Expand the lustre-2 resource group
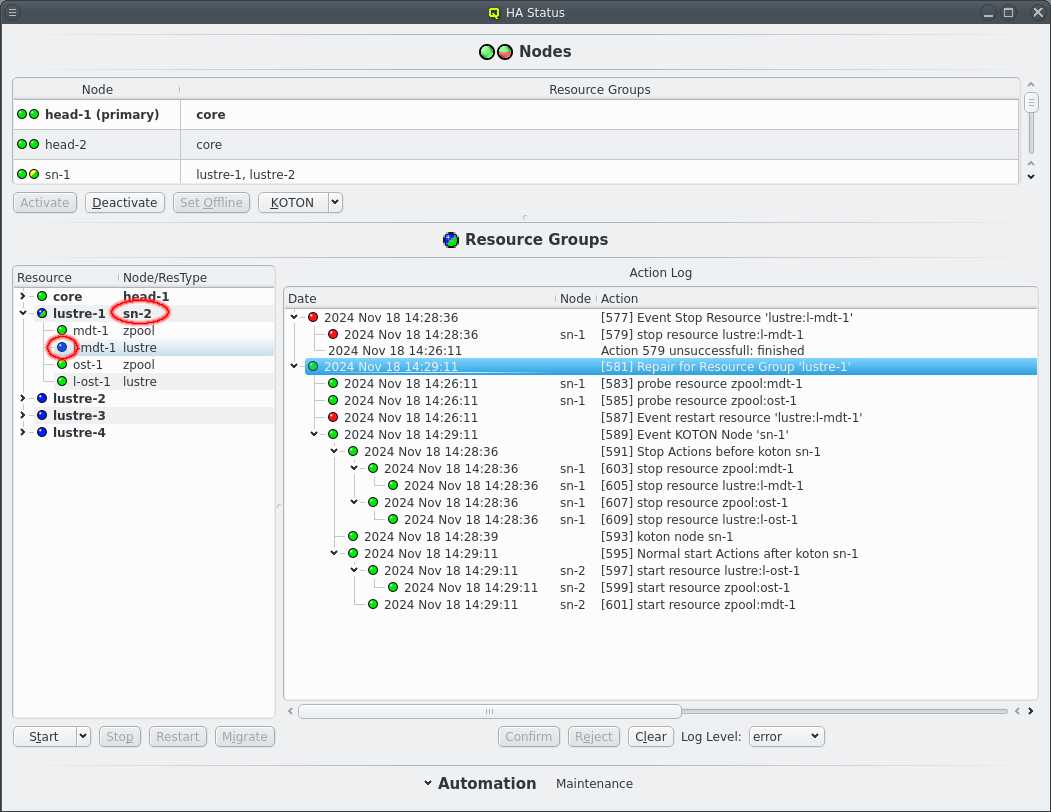Viewport: 1051px width, 812px height. click(x=23, y=398)
